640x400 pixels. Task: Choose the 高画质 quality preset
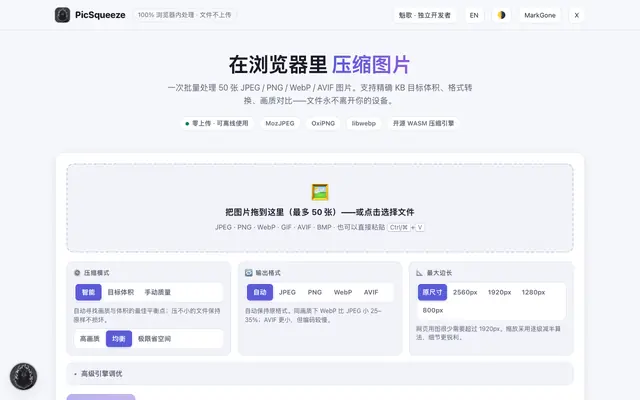pos(90,339)
